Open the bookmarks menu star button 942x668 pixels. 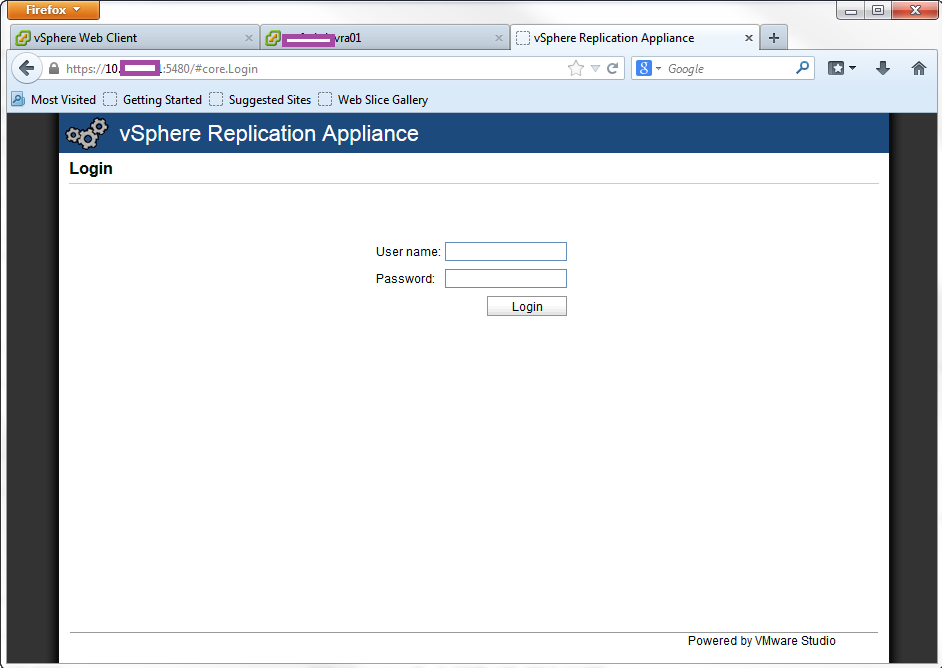[x=842, y=68]
